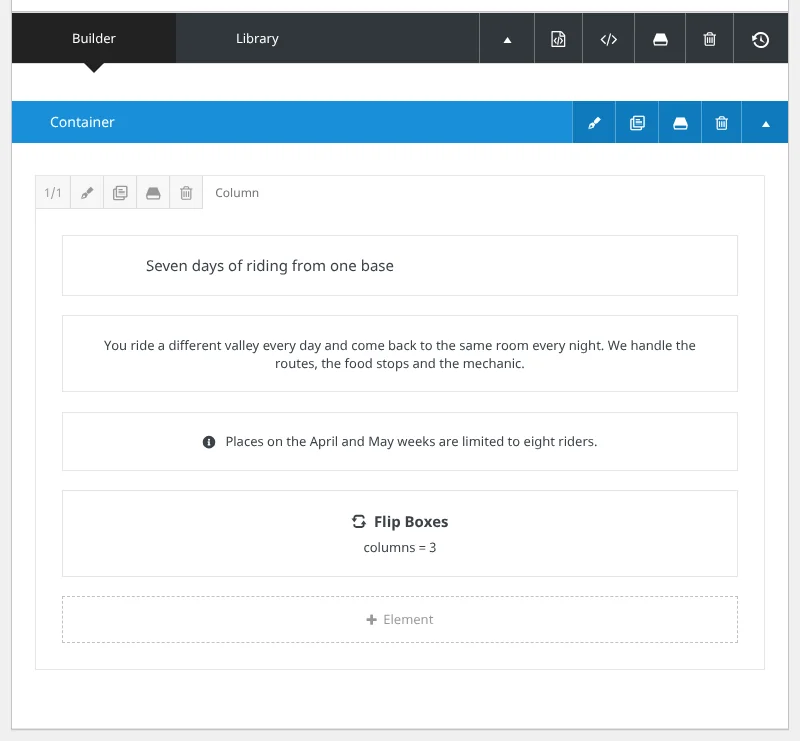Open the Flip Boxes element

[x=400, y=533]
